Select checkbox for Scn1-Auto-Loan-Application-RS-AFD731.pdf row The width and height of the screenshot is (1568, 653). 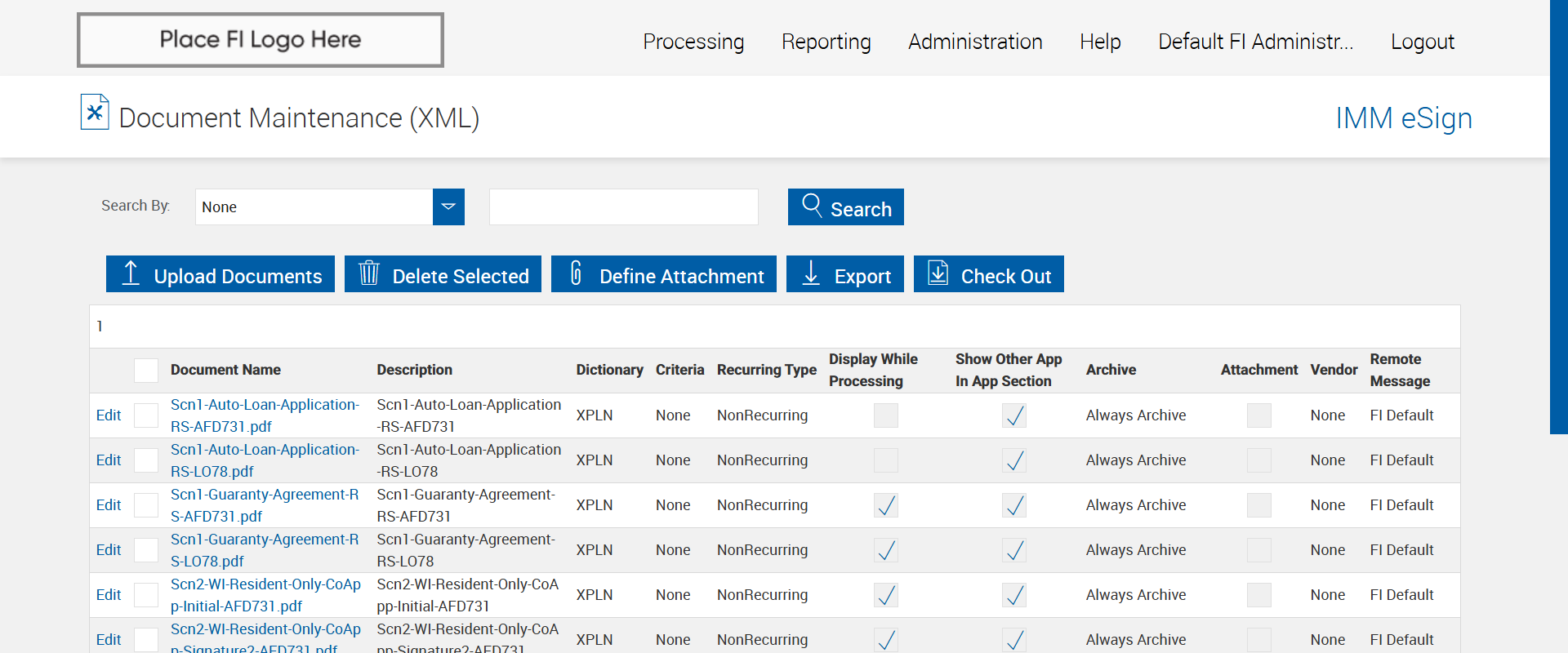tap(146, 415)
